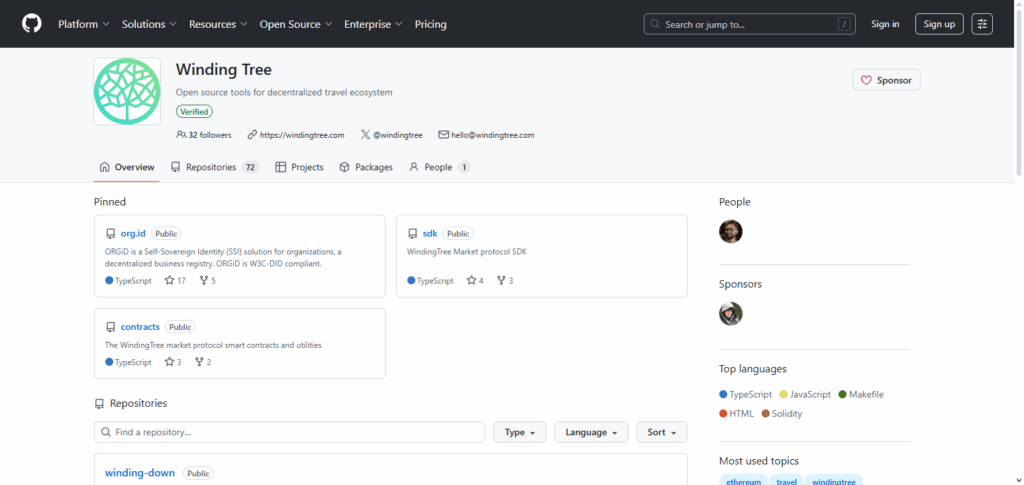Switch to the Packages tab
The width and height of the screenshot is (1024, 485).
[366, 167]
